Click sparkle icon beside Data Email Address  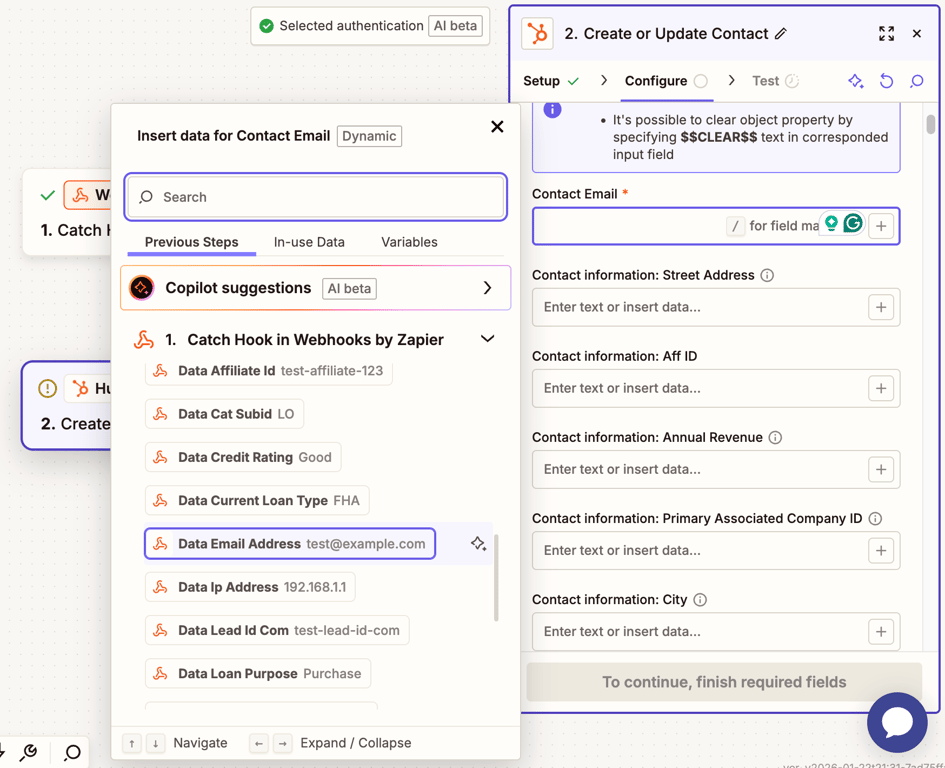(478, 544)
